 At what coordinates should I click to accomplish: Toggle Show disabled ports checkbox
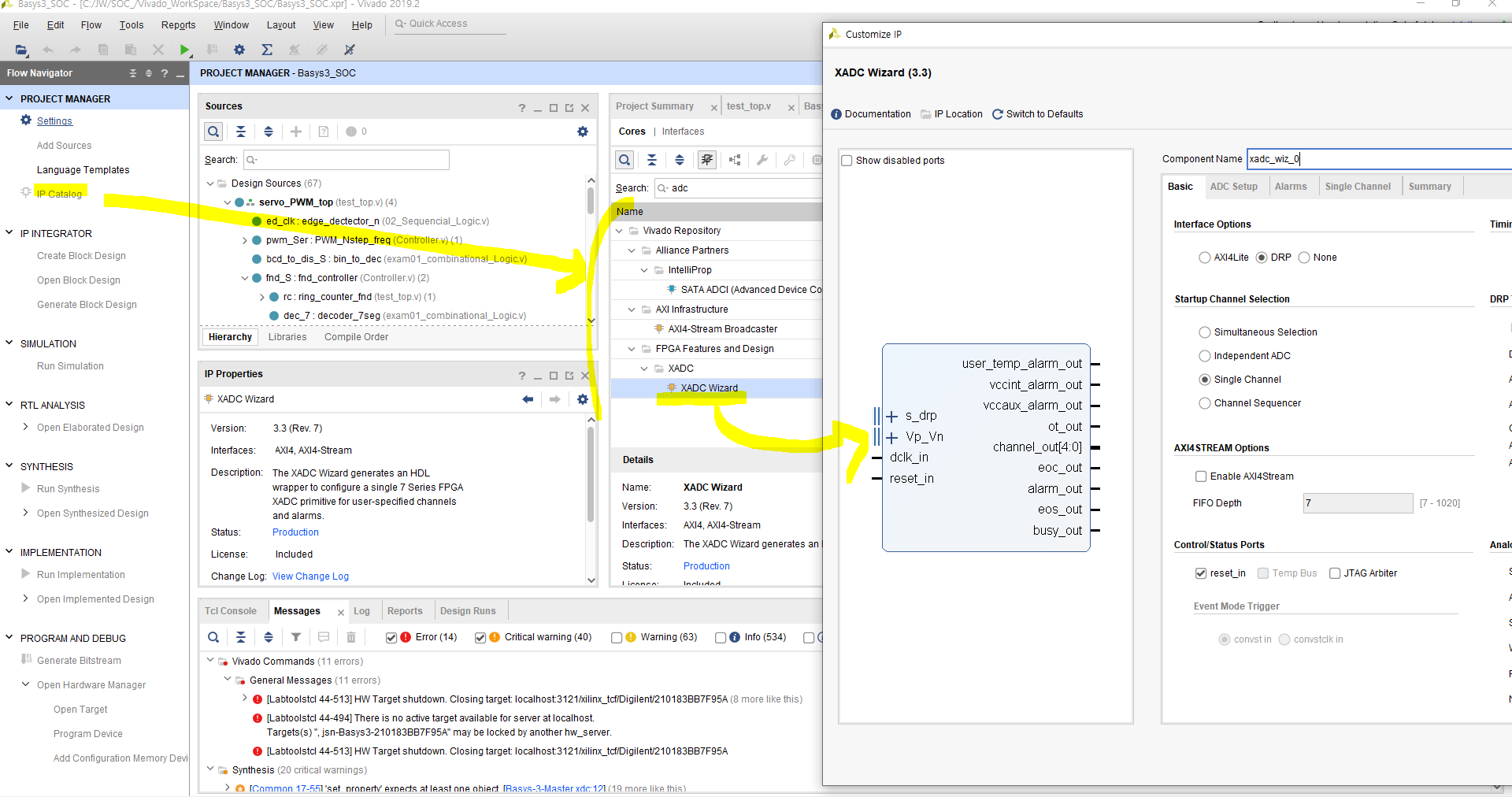coord(847,161)
